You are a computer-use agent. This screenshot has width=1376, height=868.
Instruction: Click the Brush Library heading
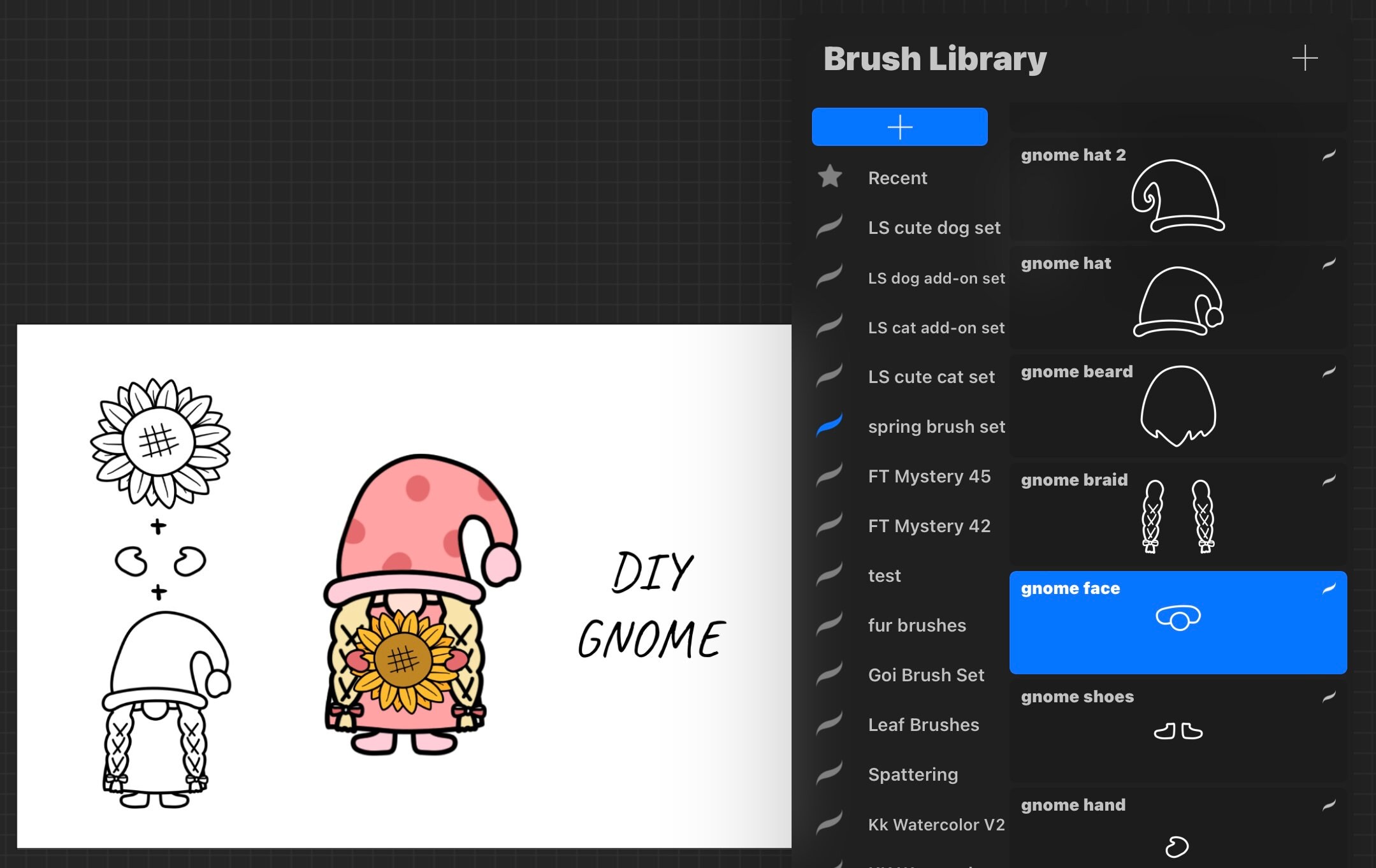pos(935,59)
